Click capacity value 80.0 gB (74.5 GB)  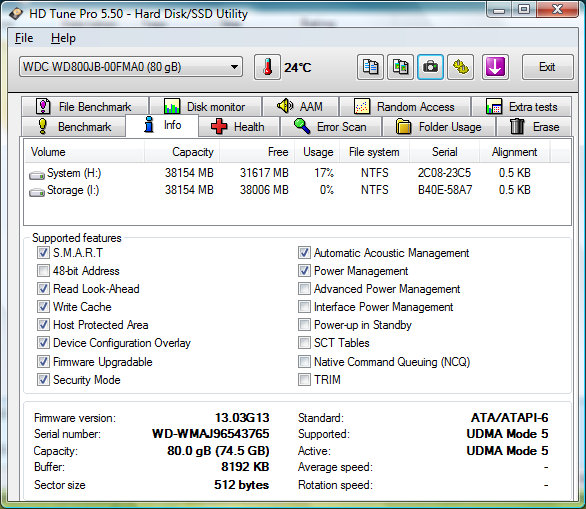tap(218, 451)
